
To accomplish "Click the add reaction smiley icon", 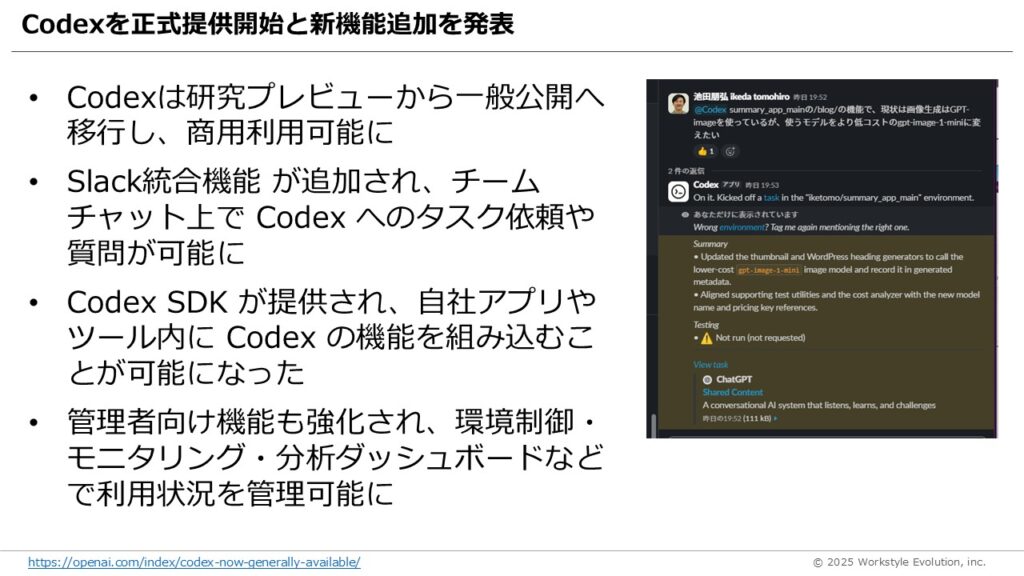I will click(x=730, y=152).
